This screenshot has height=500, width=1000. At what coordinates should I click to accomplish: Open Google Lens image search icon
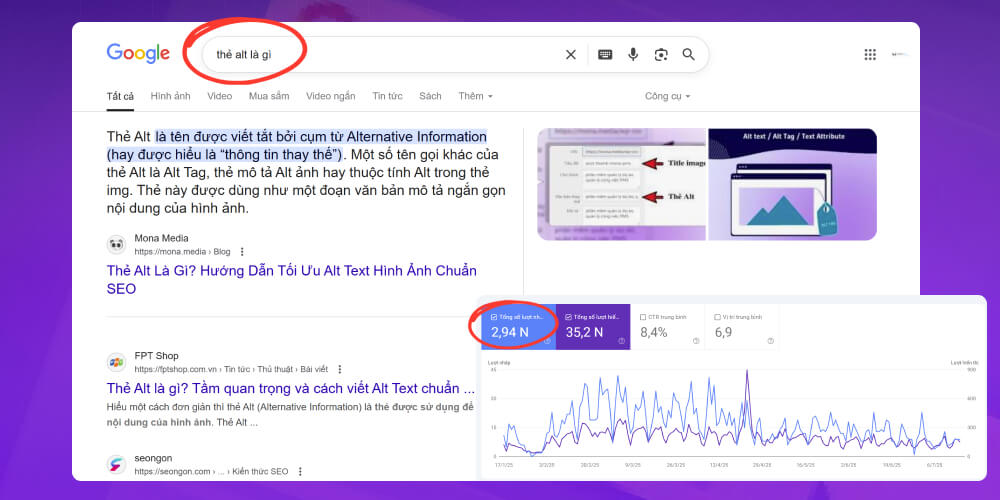[661, 55]
